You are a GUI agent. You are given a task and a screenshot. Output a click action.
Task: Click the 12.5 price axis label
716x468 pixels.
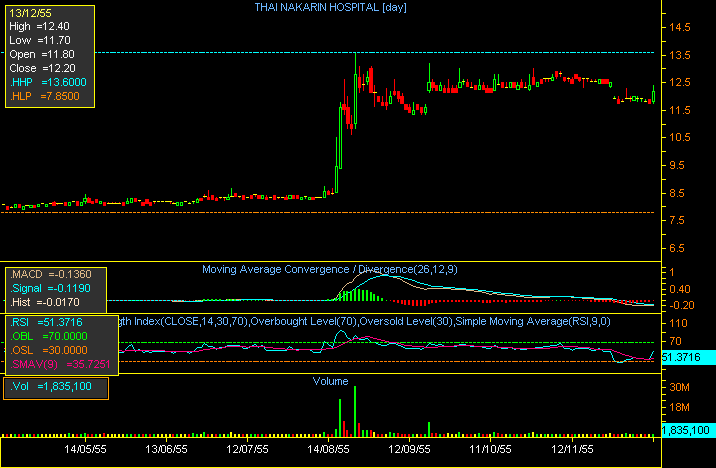point(680,83)
